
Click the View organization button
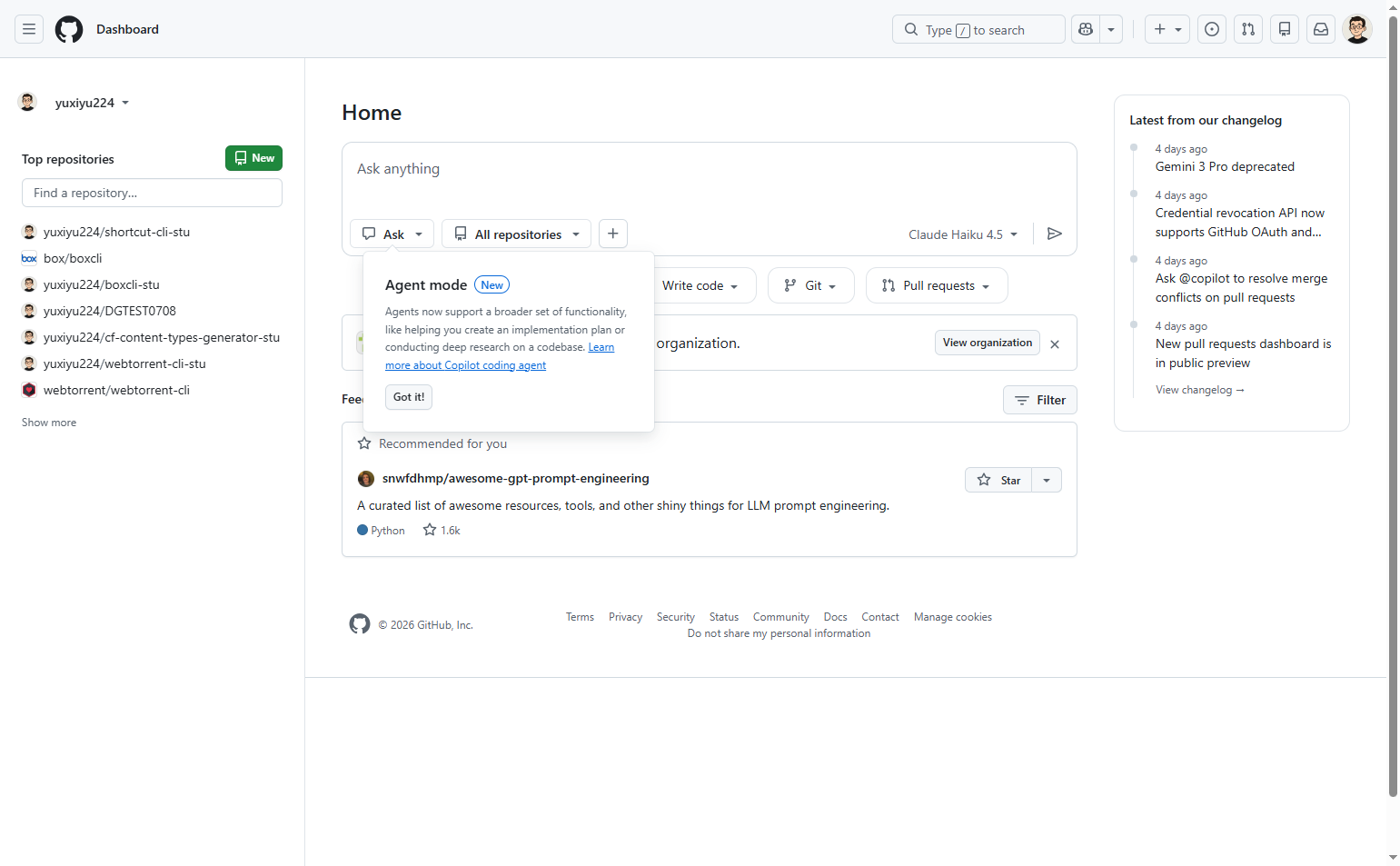988,343
